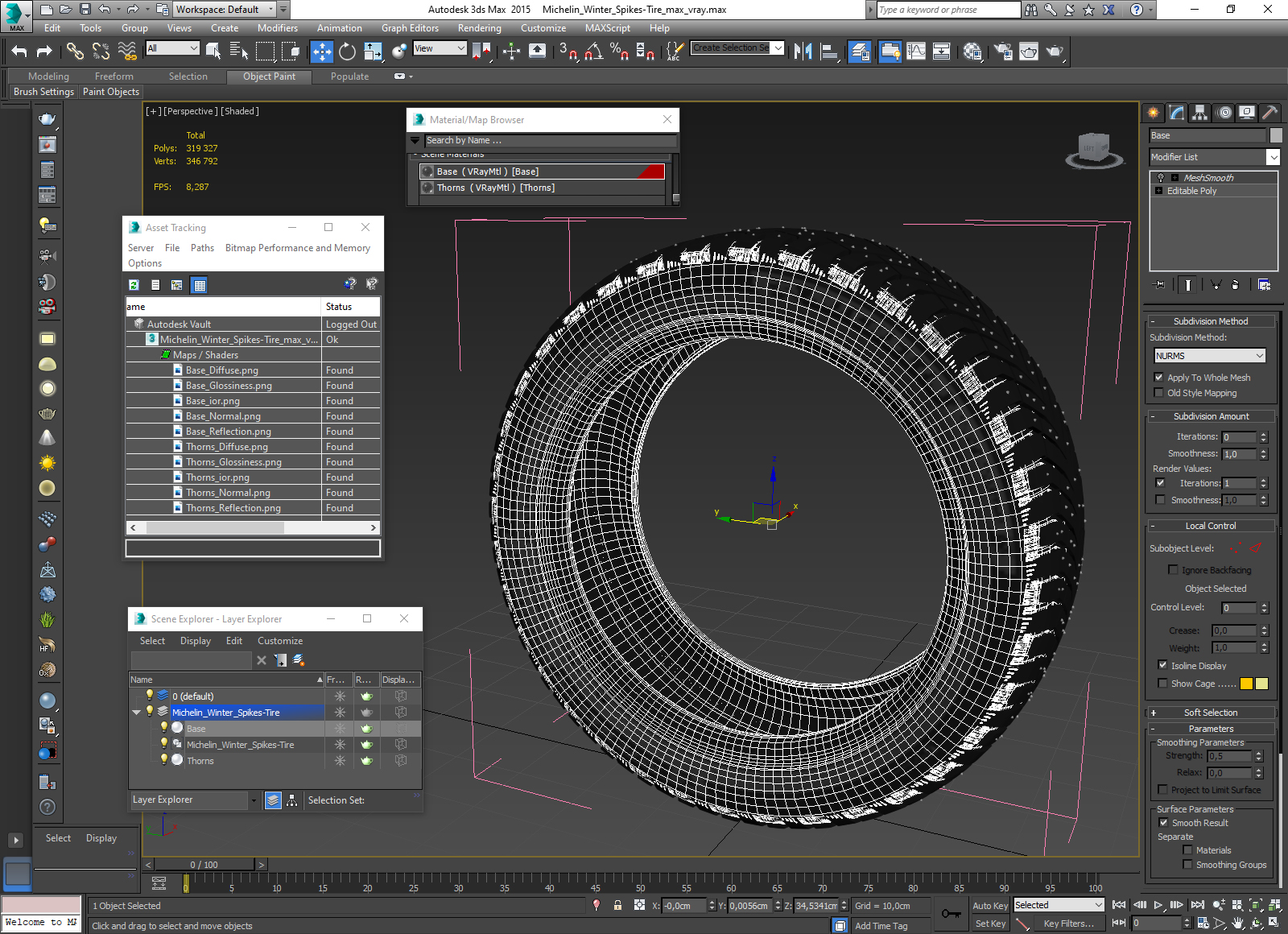Toggle Show Cage checkbox
The image size is (1288, 934).
point(1162,684)
